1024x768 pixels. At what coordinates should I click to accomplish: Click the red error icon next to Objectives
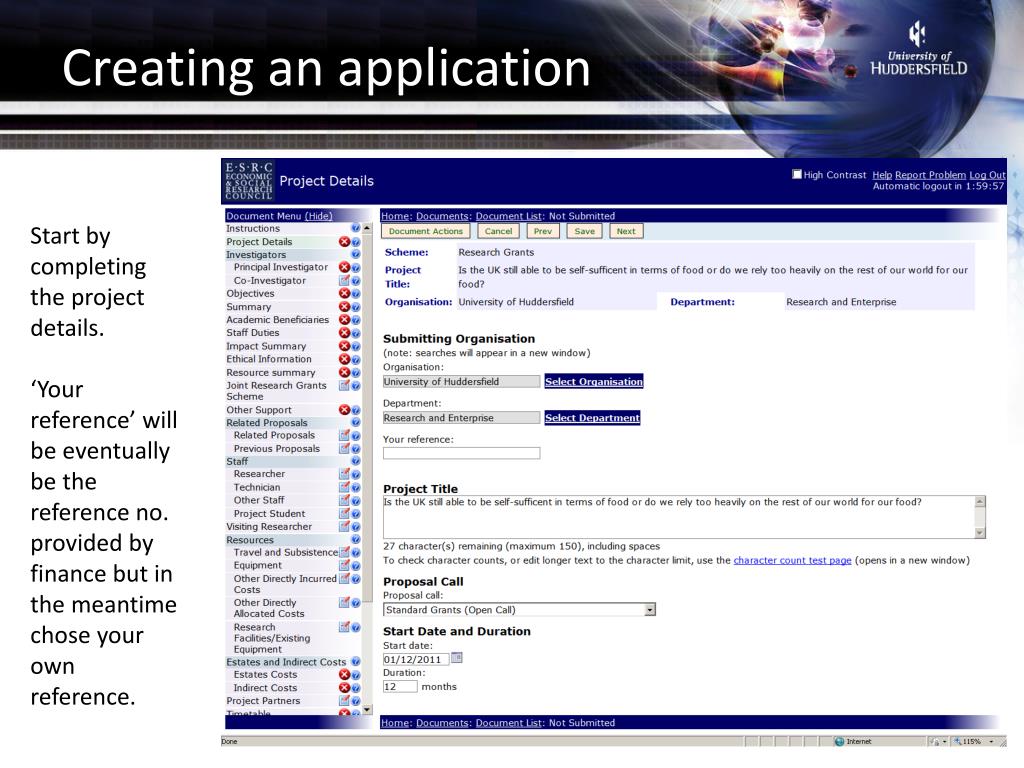345,294
